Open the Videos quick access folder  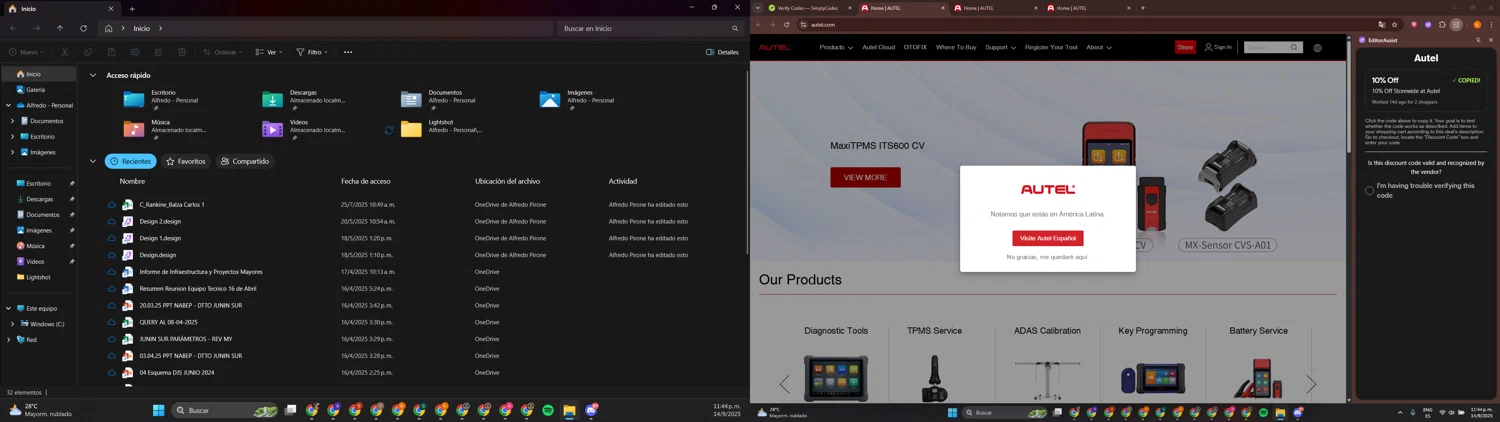(x=303, y=128)
